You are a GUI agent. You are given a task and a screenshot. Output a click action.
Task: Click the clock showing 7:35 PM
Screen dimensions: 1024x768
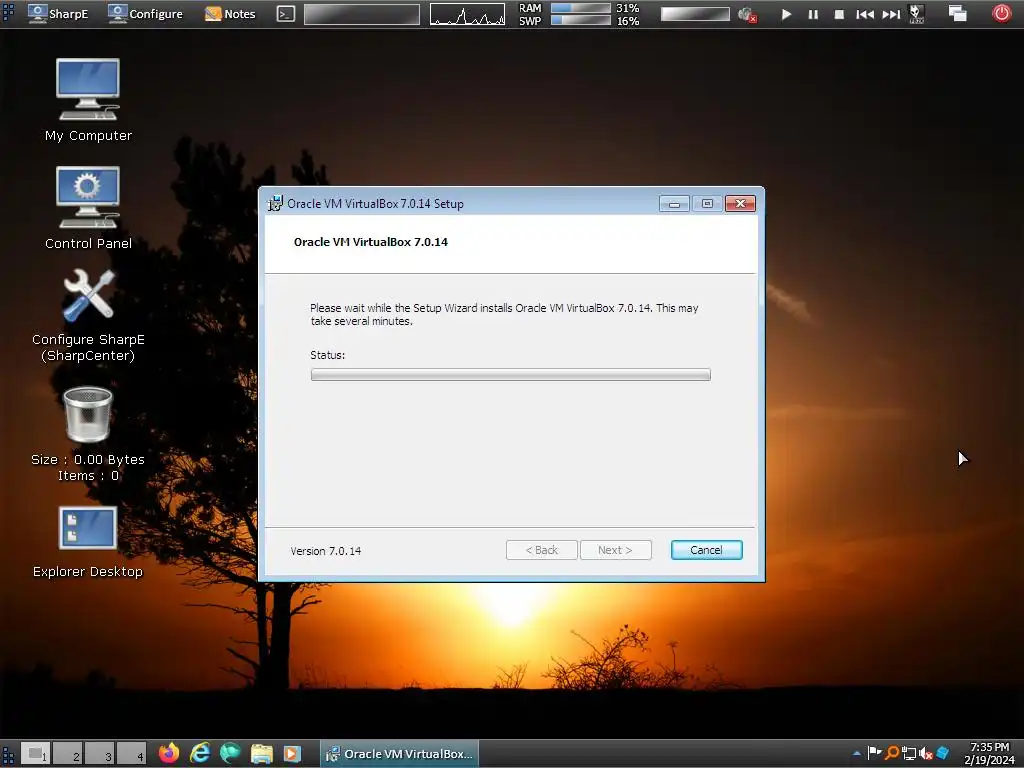[989, 754]
